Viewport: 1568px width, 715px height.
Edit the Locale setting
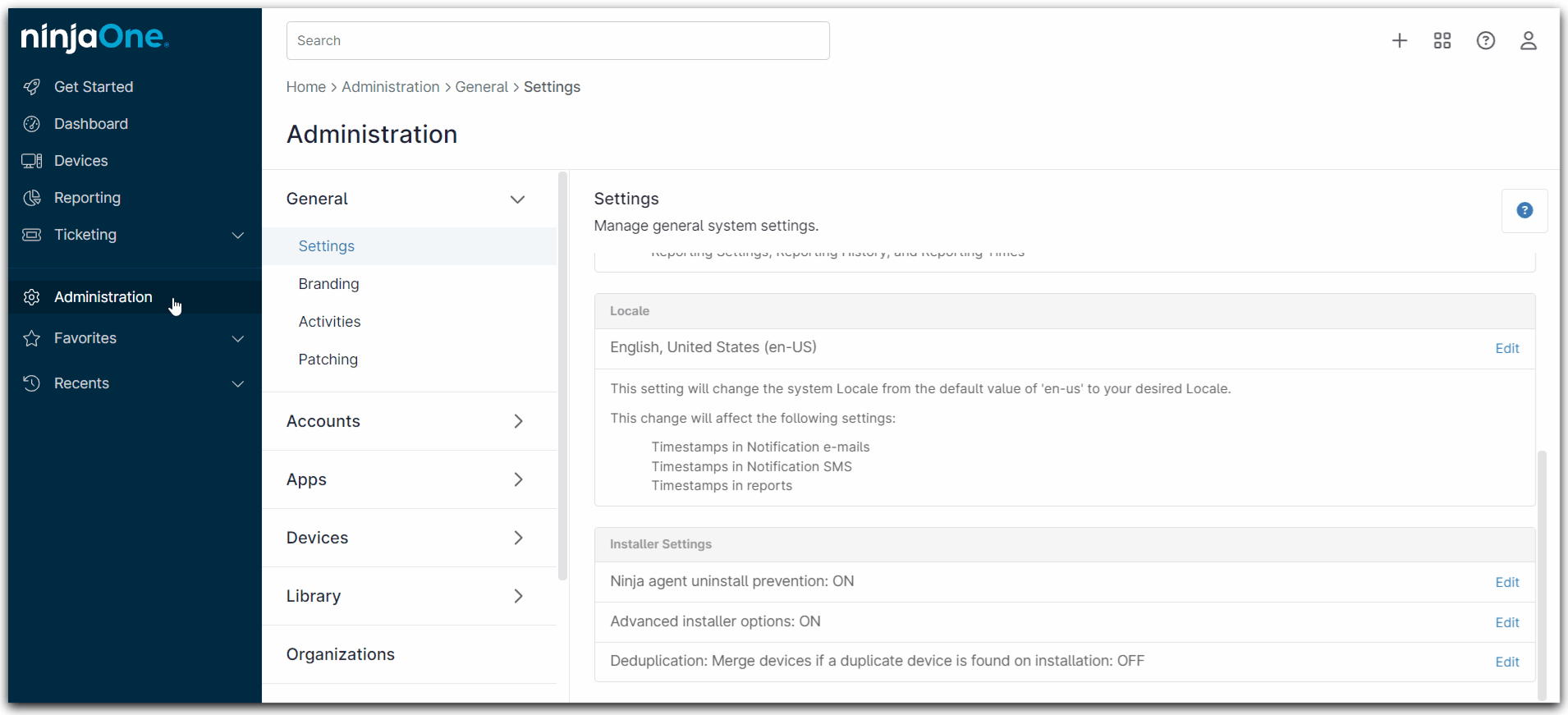1506,349
